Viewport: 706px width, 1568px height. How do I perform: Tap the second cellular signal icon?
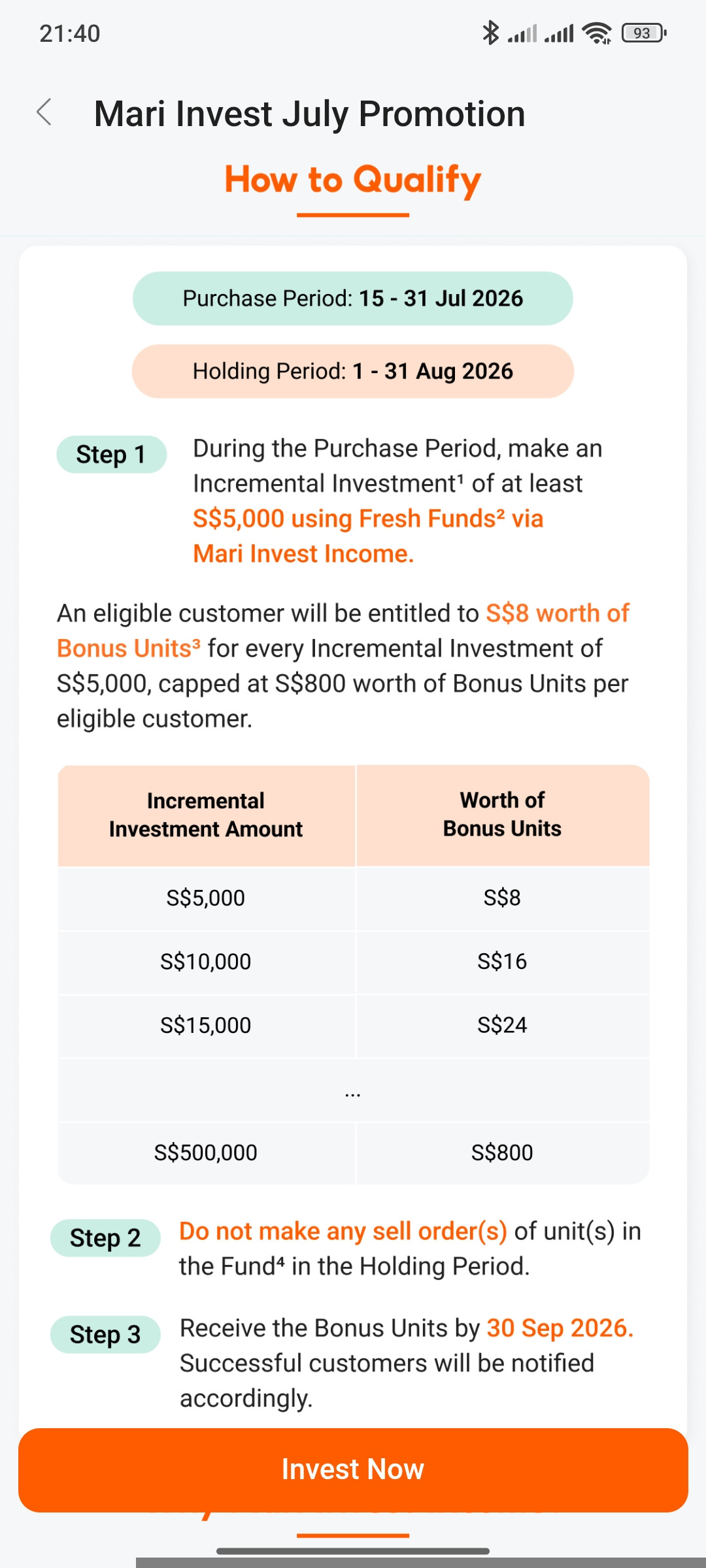click(x=559, y=33)
